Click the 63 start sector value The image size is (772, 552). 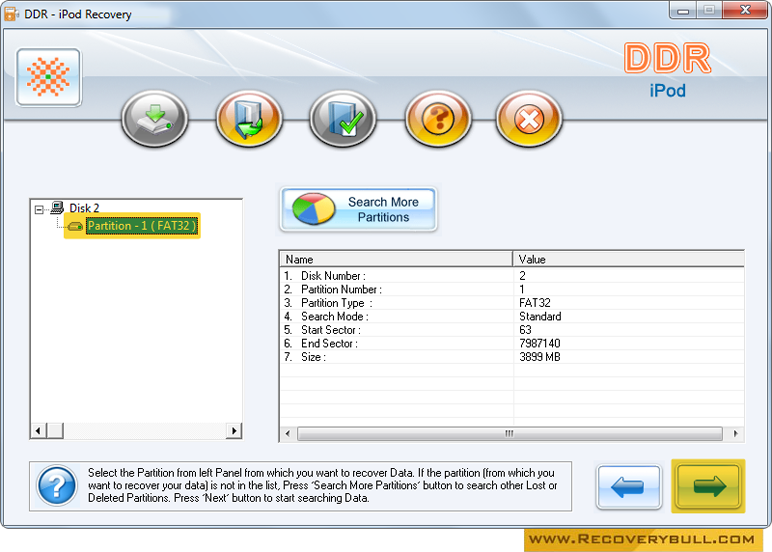(x=525, y=330)
